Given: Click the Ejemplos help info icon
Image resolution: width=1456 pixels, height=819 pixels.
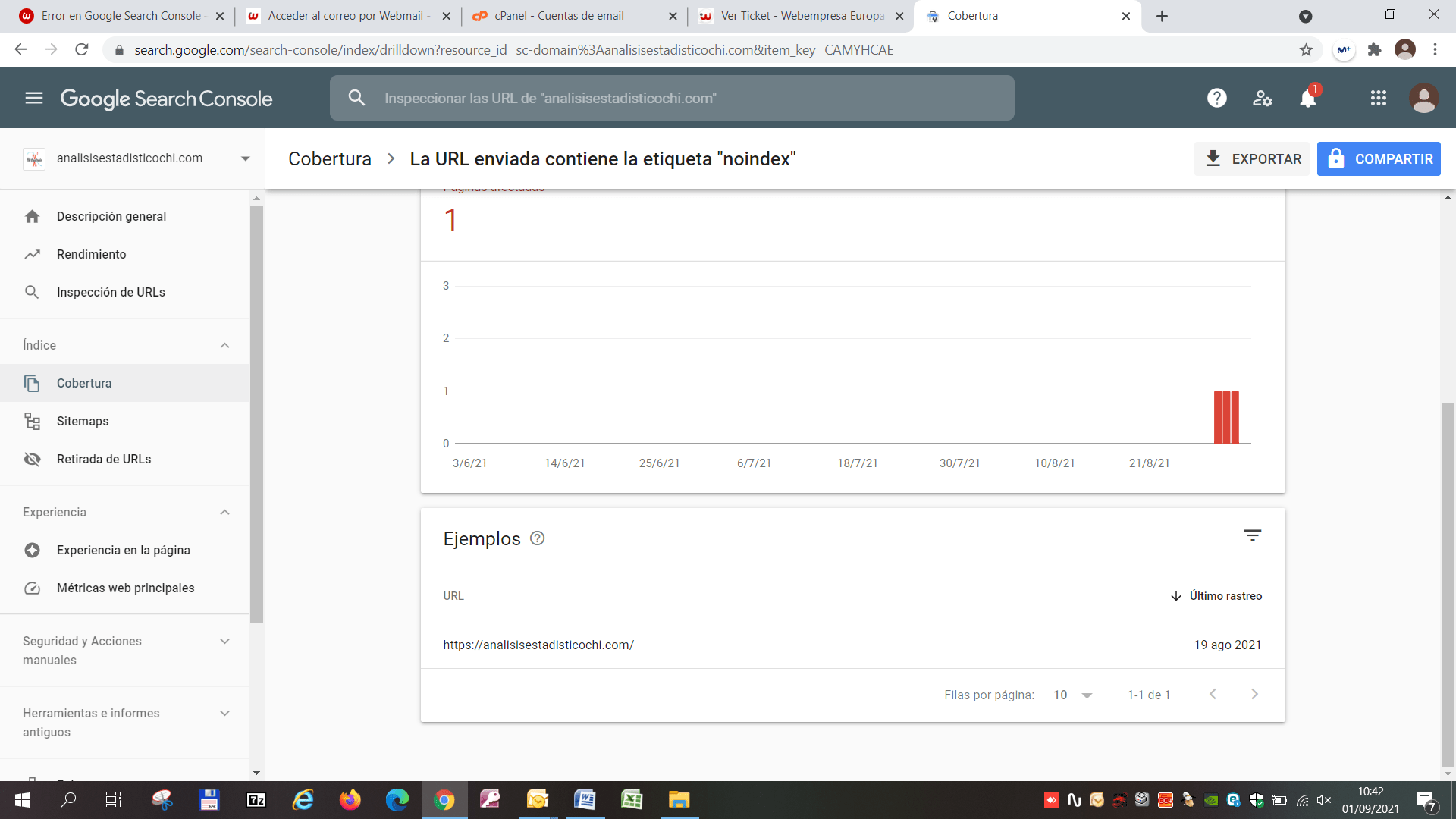Looking at the screenshot, I should (x=538, y=538).
